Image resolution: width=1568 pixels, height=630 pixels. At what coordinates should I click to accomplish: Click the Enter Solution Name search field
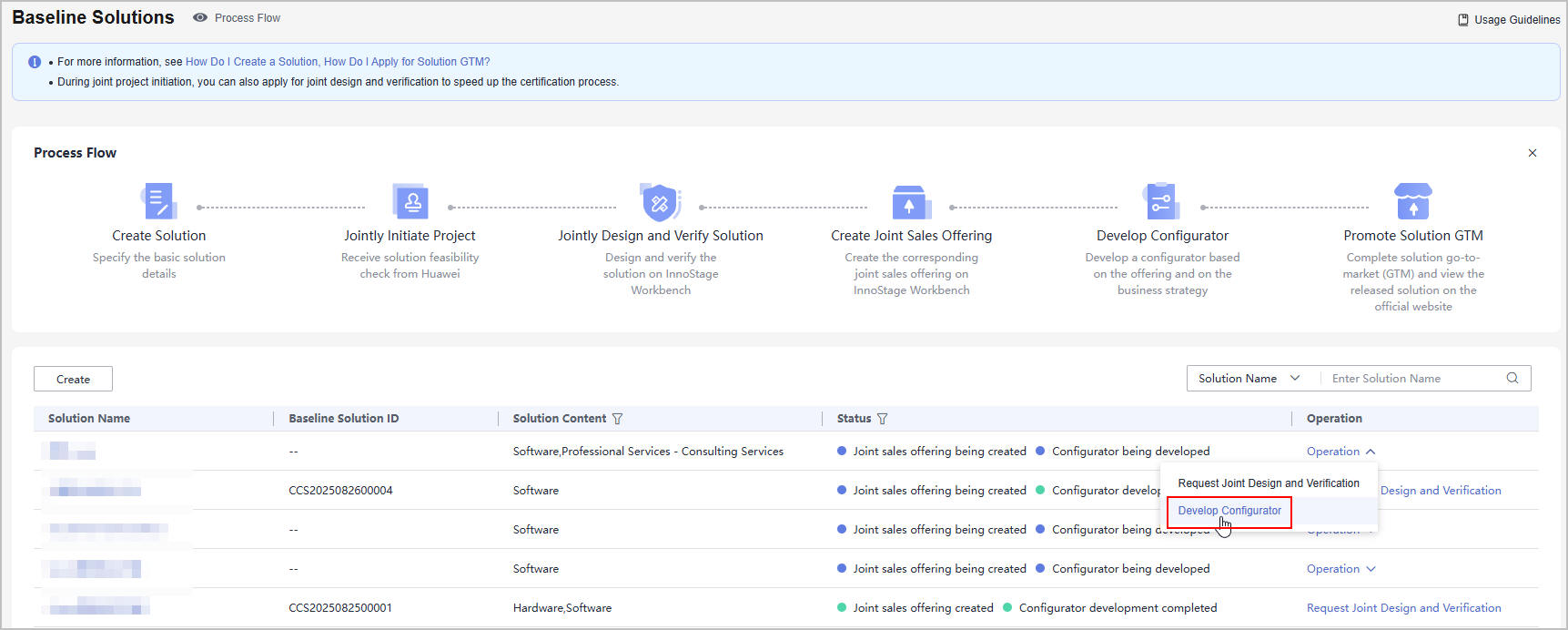coord(1412,379)
